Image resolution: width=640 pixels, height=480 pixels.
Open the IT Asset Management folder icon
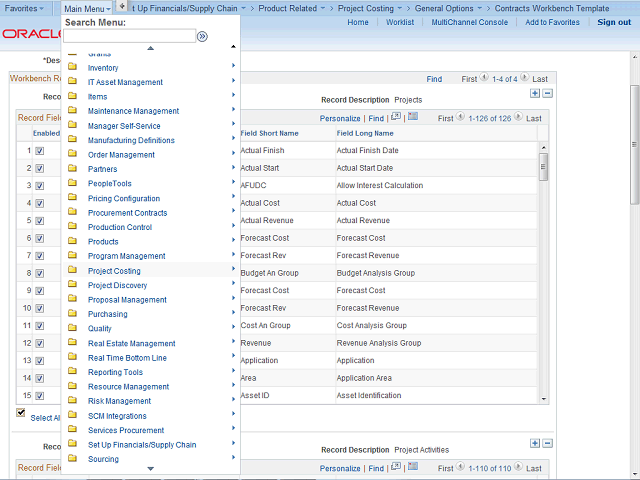tap(73, 81)
